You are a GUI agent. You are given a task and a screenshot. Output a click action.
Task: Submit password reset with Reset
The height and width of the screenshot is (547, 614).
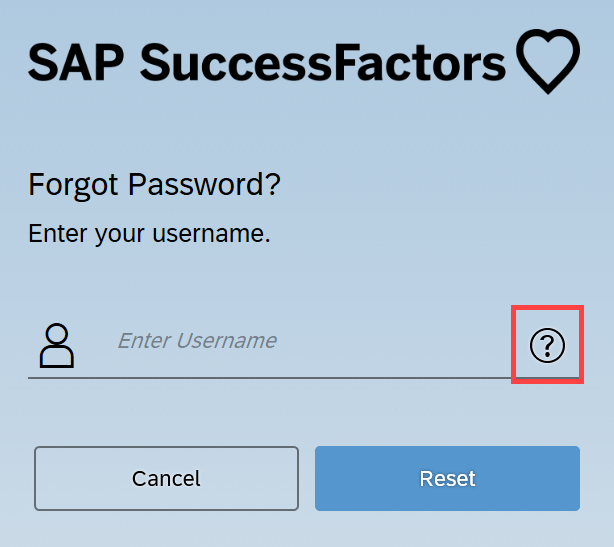[x=447, y=478]
